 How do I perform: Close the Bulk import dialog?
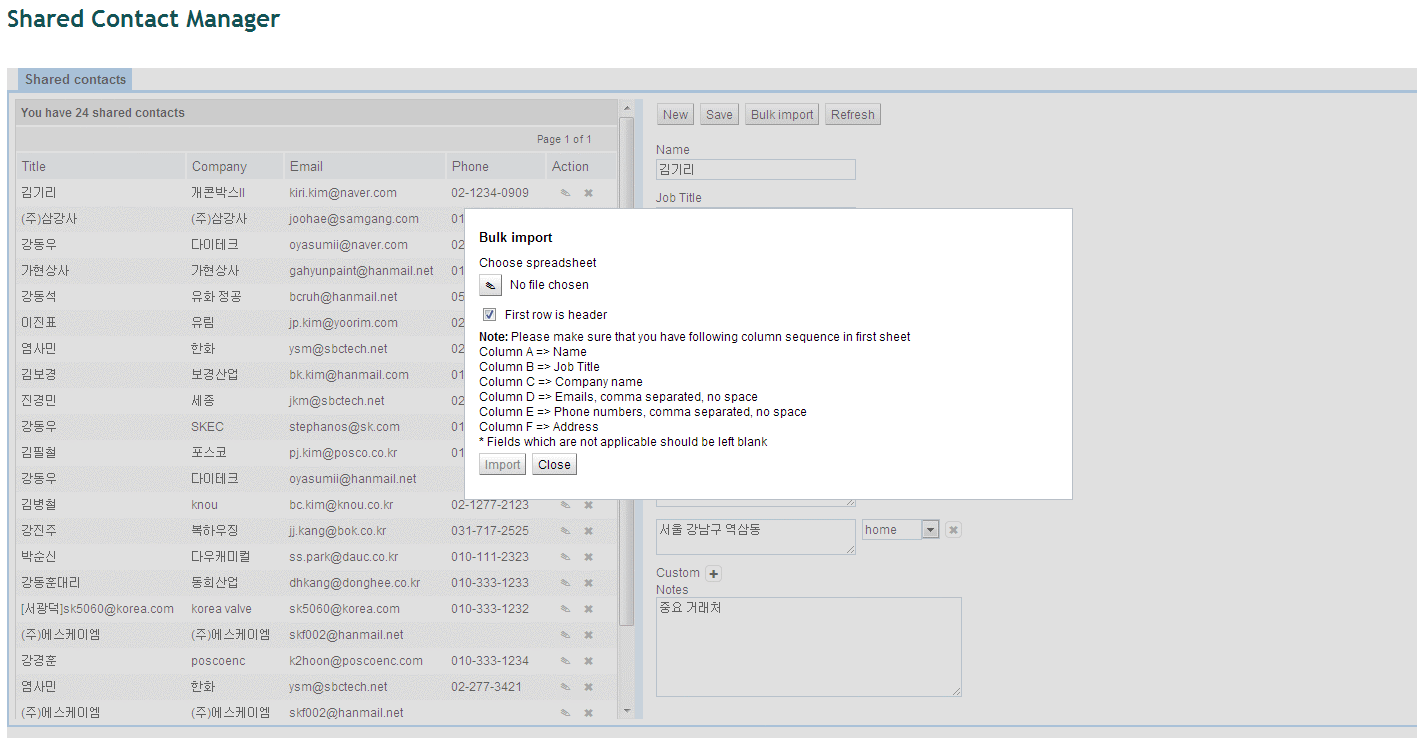[x=554, y=465]
